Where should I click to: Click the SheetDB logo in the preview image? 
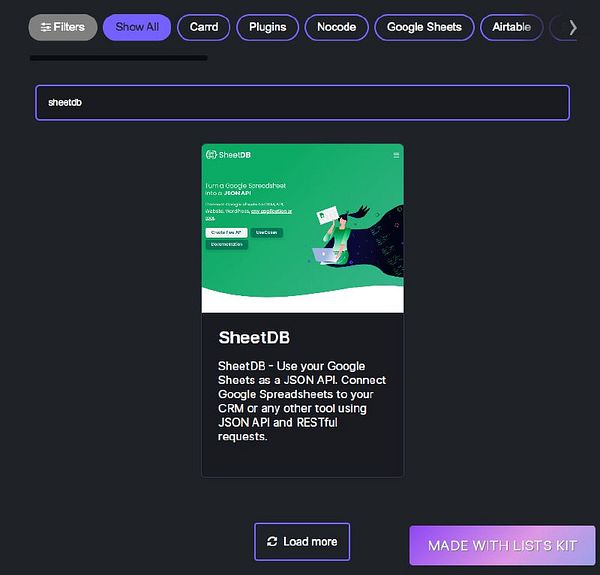(x=228, y=155)
